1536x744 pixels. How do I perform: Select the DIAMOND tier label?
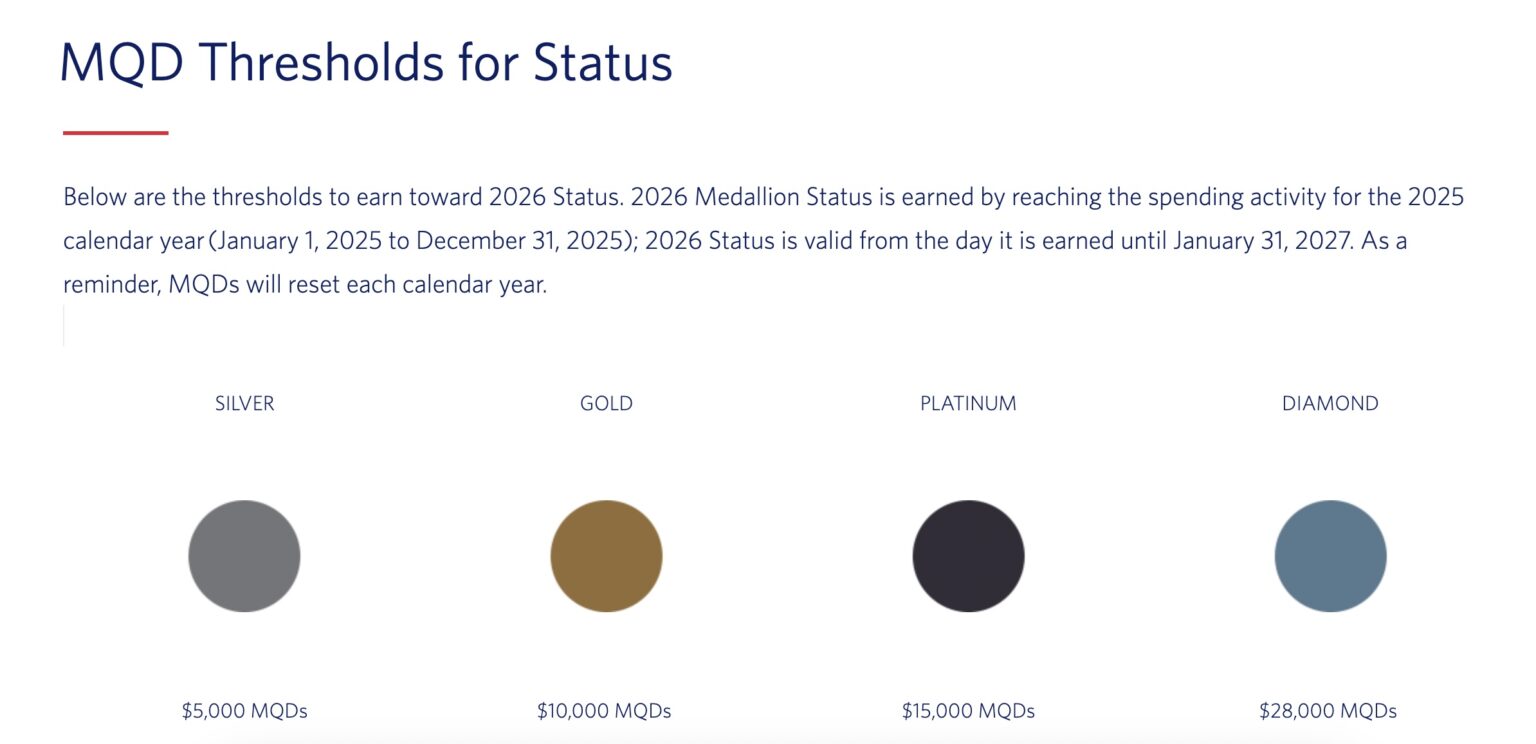[1330, 404]
